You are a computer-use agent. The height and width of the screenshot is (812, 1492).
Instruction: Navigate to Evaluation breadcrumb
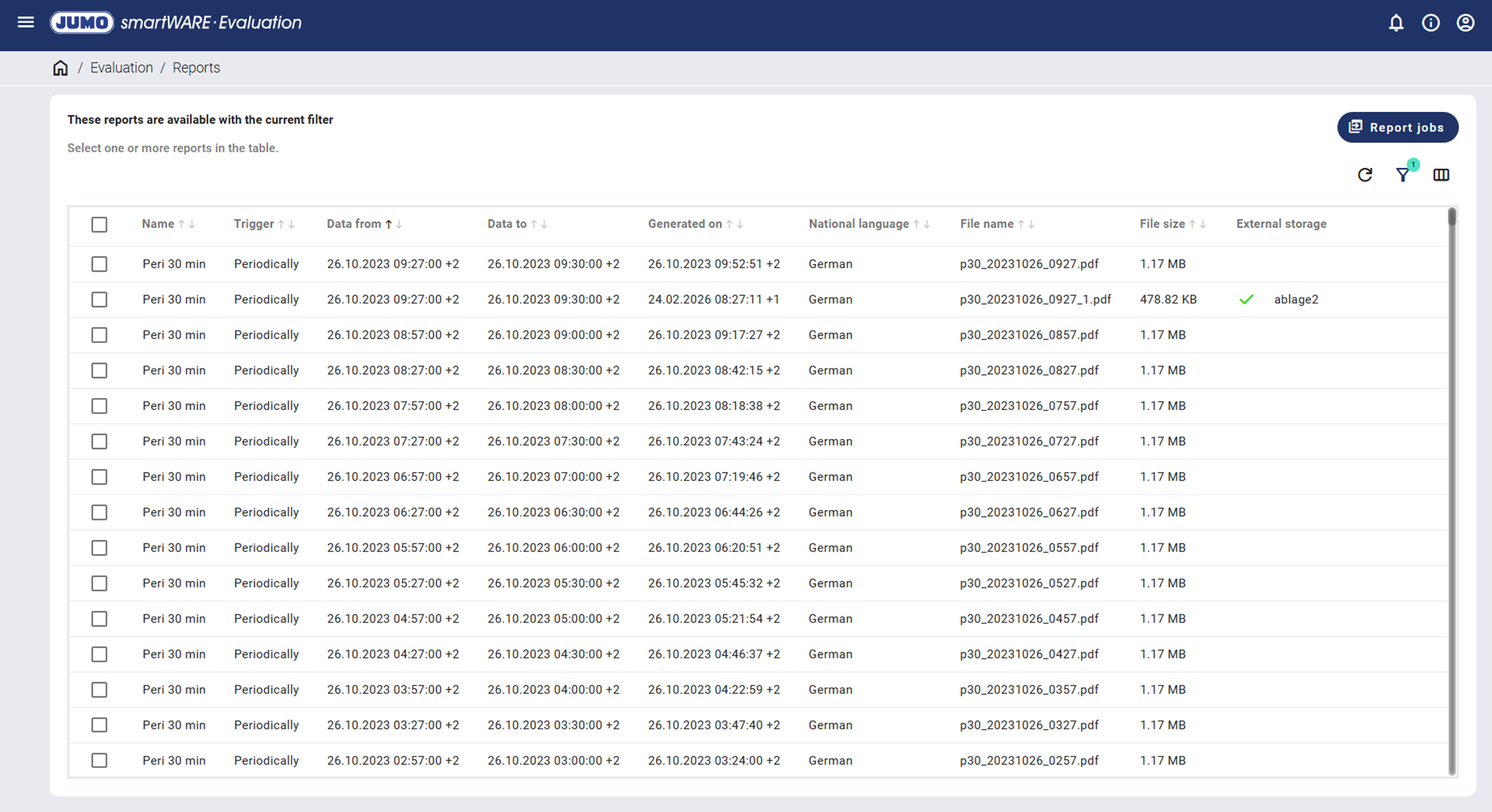tap(122, 68)
